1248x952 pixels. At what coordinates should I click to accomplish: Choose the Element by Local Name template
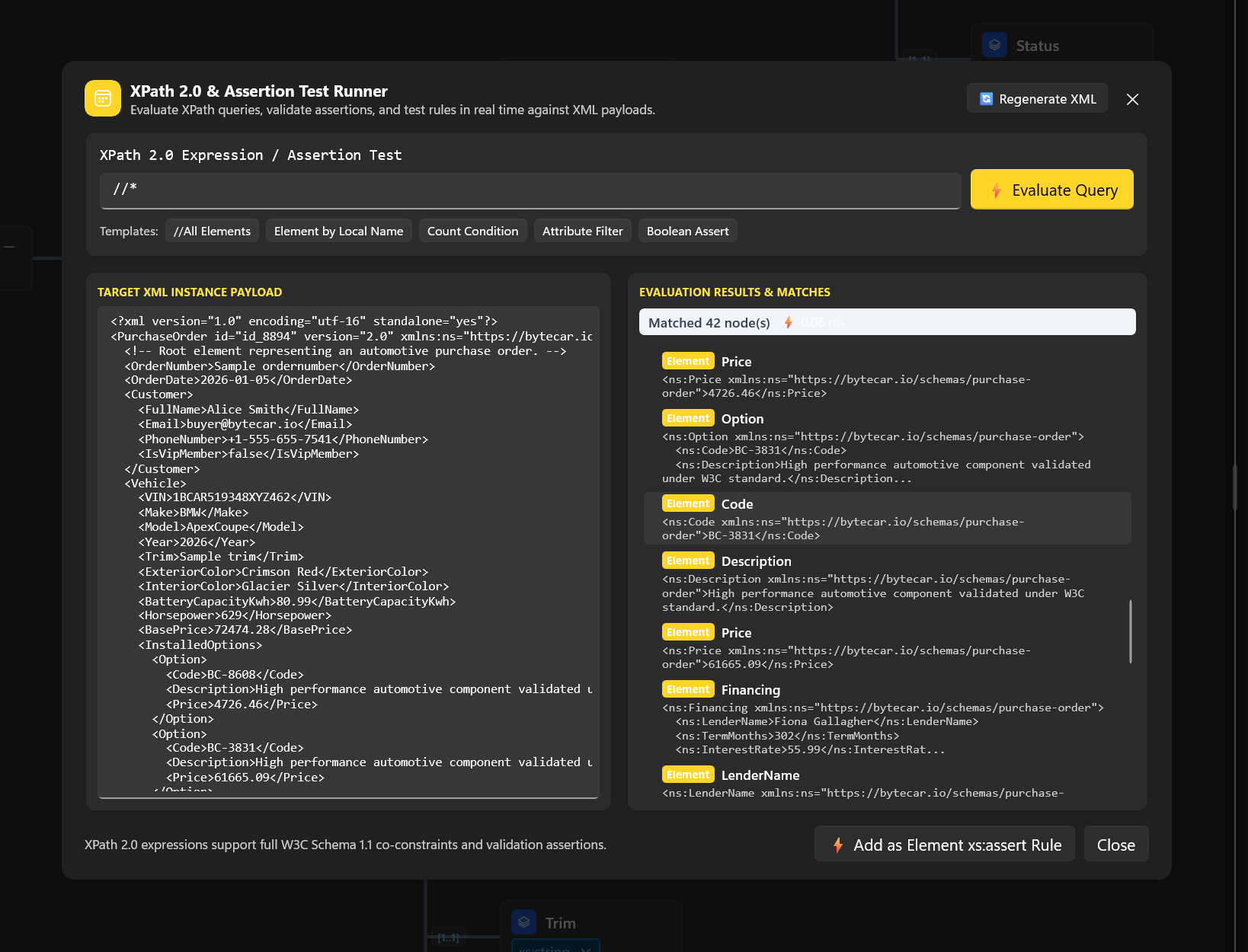(x=338, y=231)
